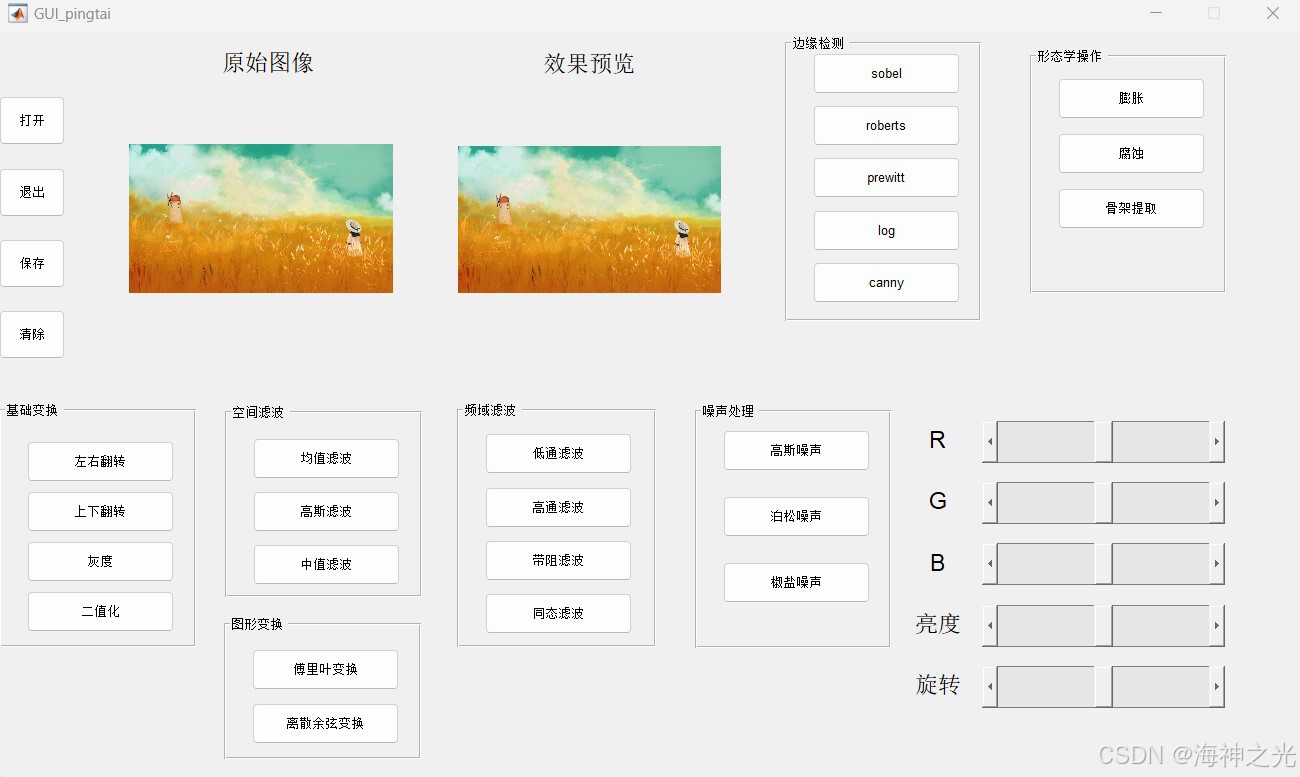
Task: Click the original image under 原始图像
Action: [x=261, y=218]
